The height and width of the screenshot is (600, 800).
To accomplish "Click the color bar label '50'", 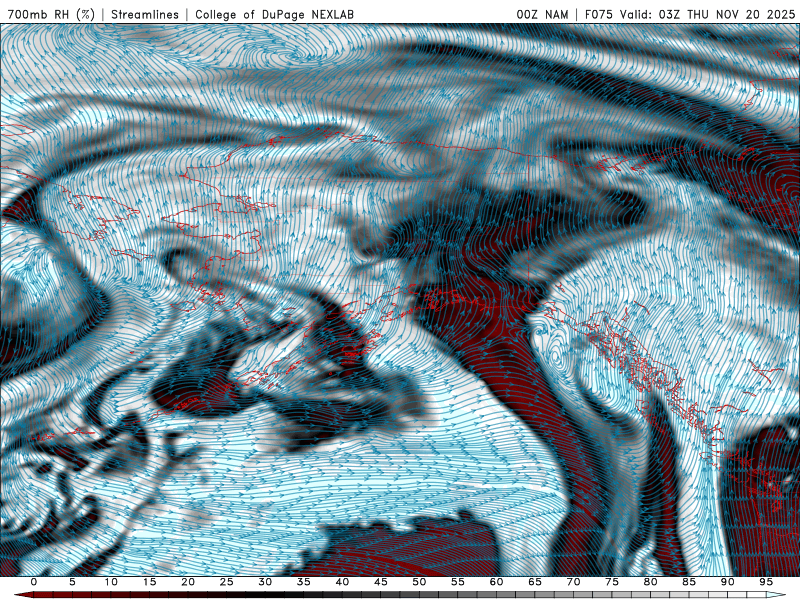I will [x=419, y=582].
